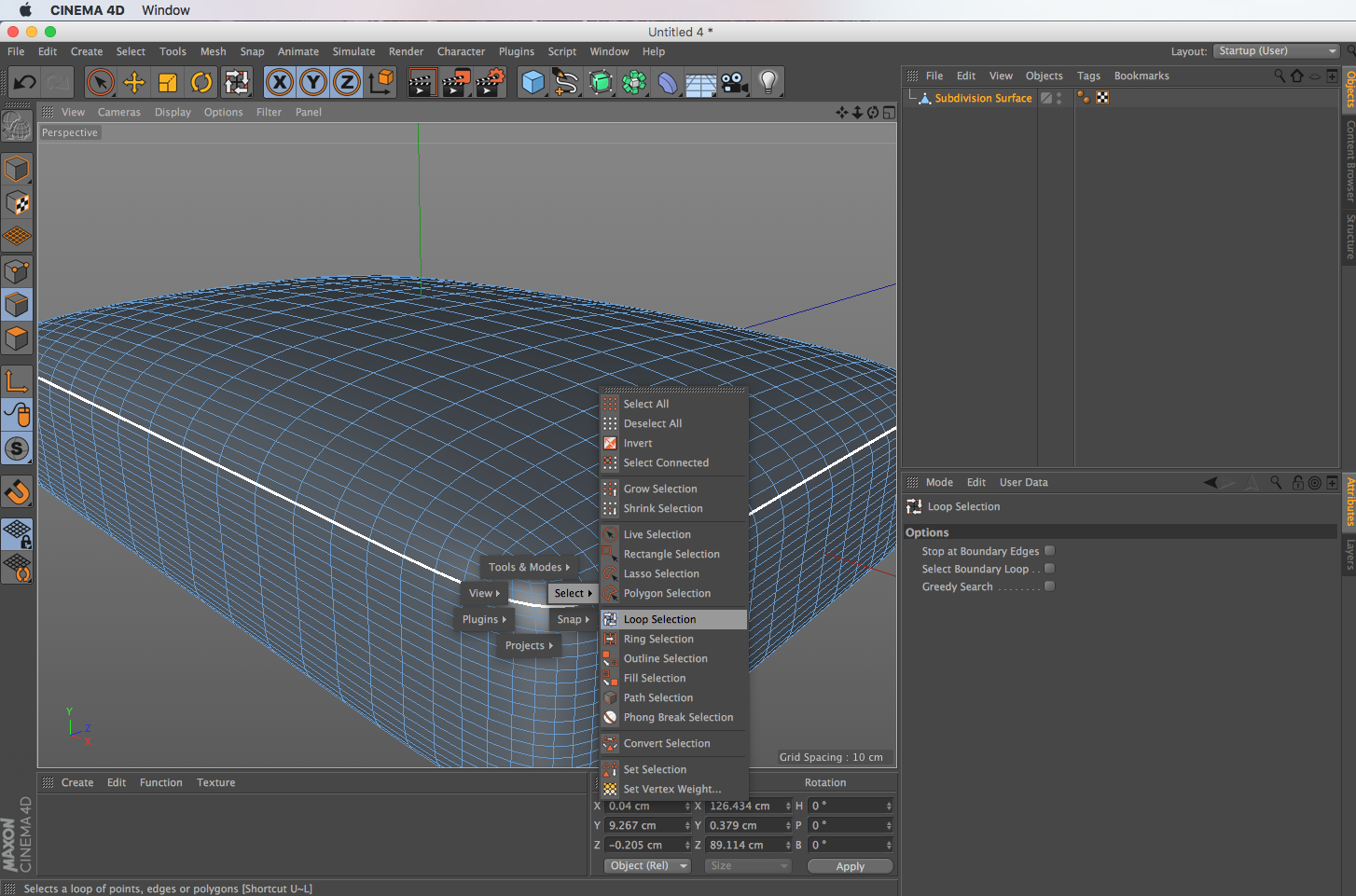Open the Layout Startup (User) dropdown
This screenshot has width=1356, height=896.
pos(1276,51)
